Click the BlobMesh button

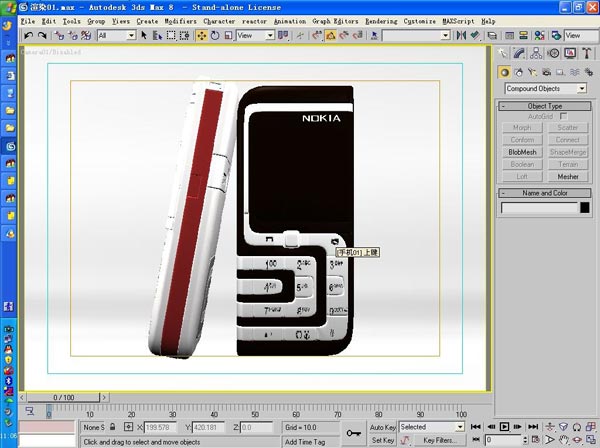[x=522, y=152]
